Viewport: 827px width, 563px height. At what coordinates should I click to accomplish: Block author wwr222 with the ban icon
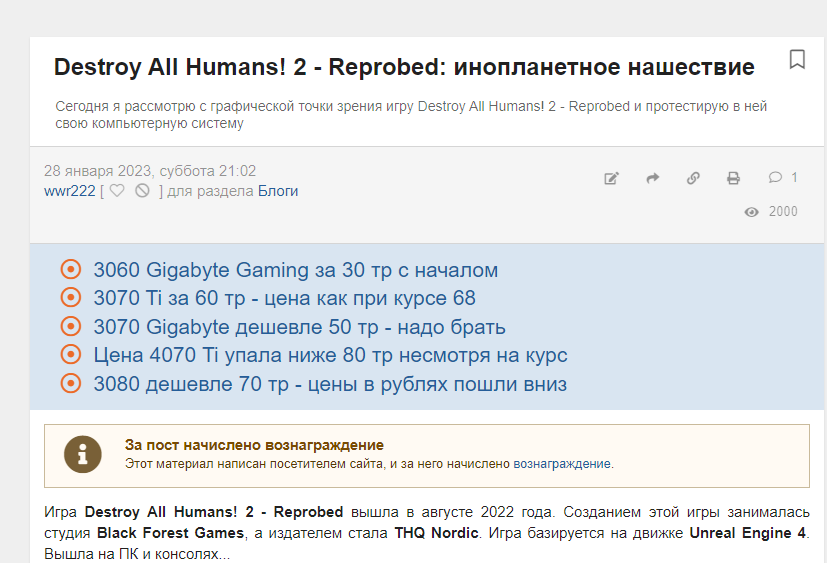click(142, 190)
